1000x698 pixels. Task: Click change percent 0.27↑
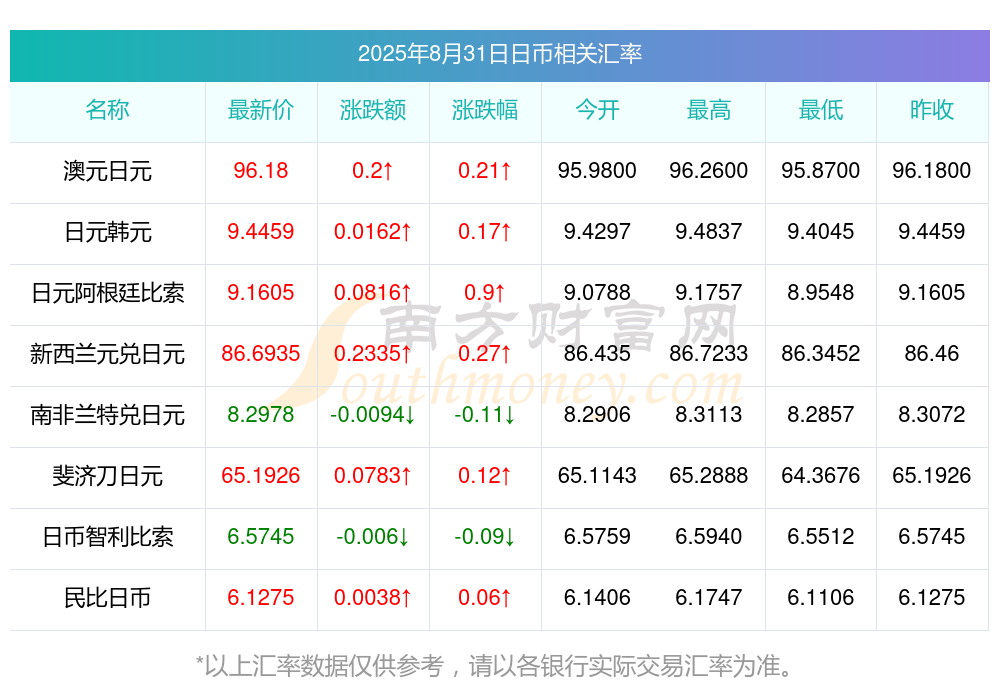(x=485, y=353)
